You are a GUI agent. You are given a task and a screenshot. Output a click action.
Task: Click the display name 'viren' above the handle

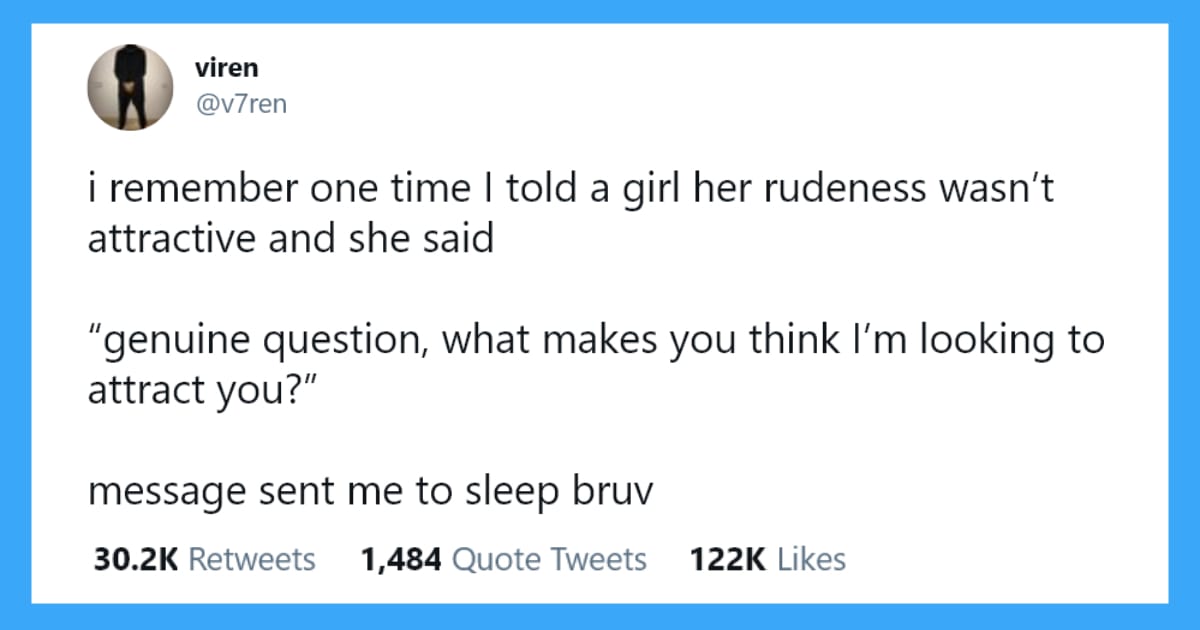(x=228, y=68)
